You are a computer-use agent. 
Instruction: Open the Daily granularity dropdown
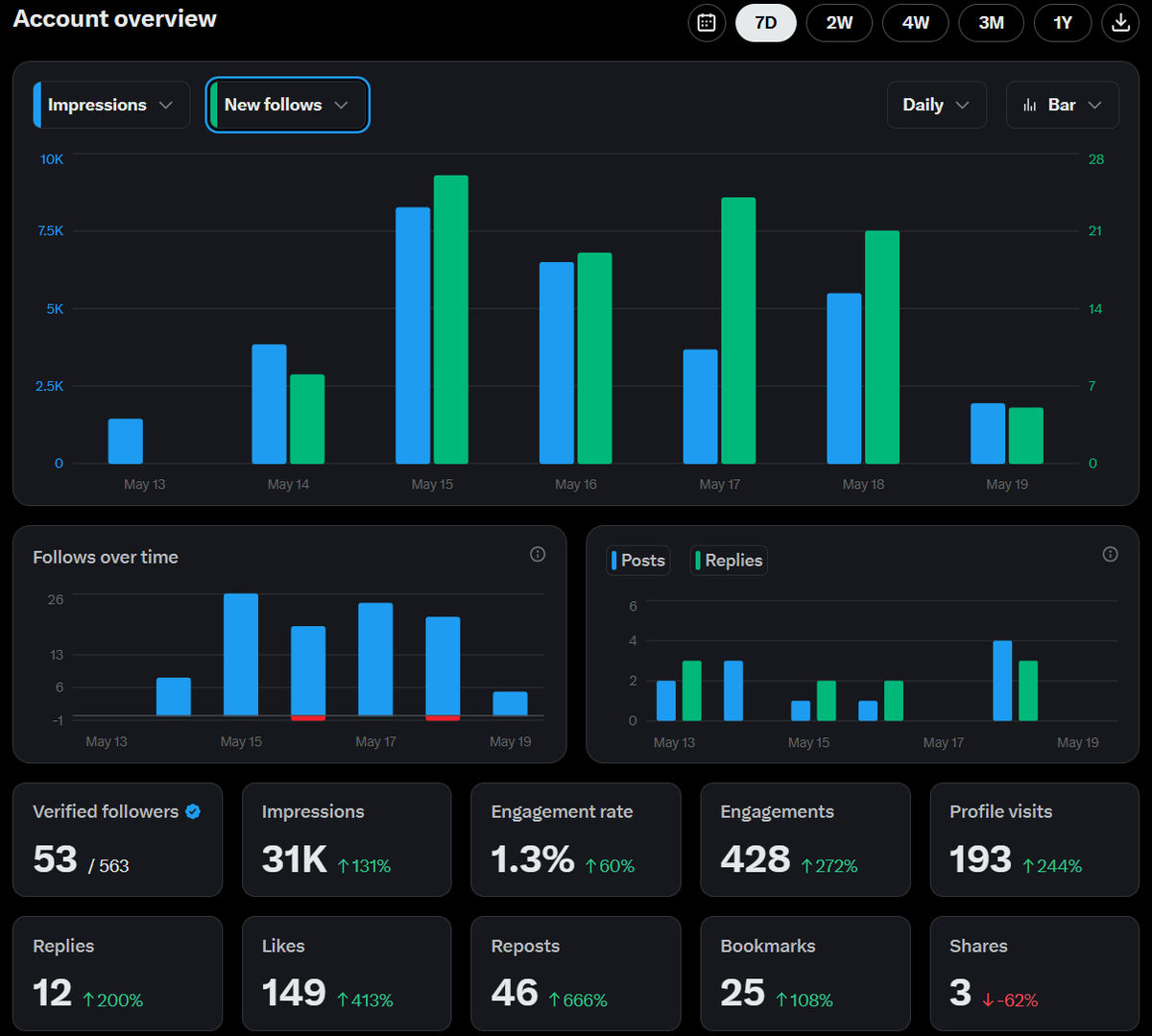936,105
